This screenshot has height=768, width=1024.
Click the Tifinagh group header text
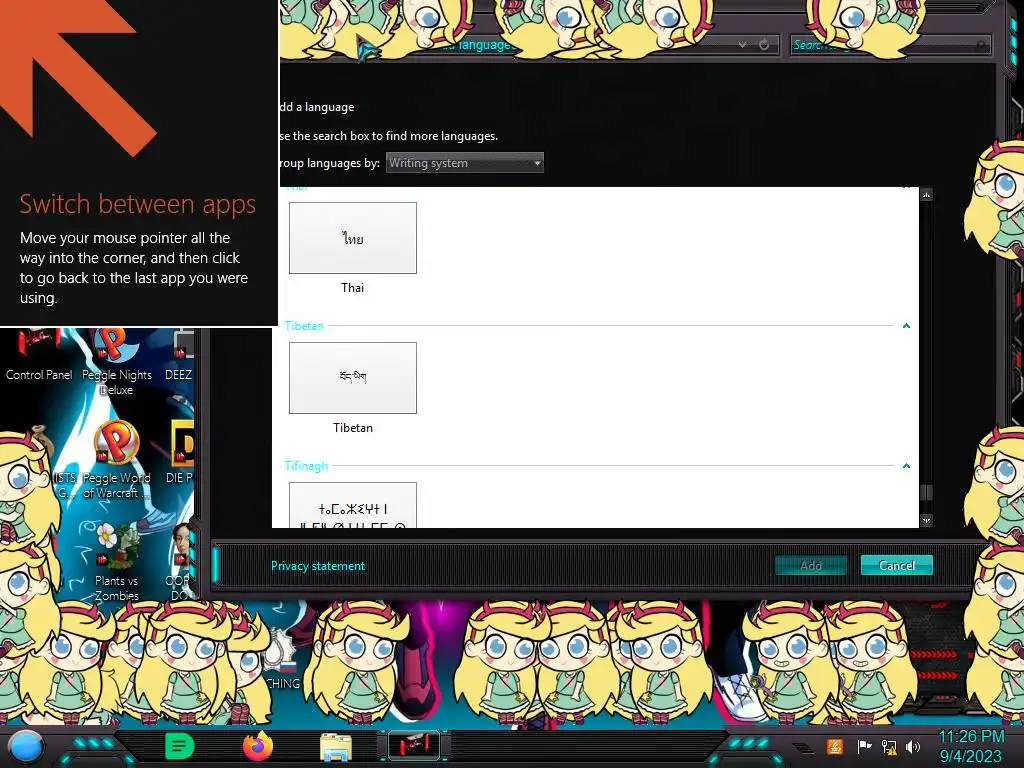tap(306, 466)
